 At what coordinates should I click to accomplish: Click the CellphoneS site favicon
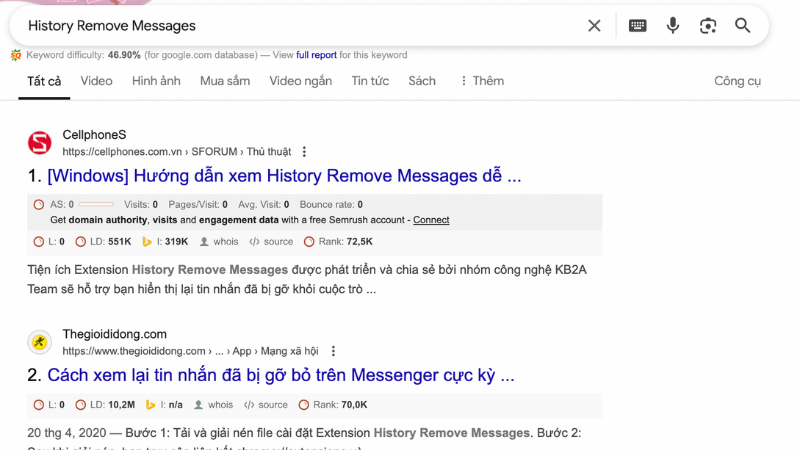coord(40,142)
